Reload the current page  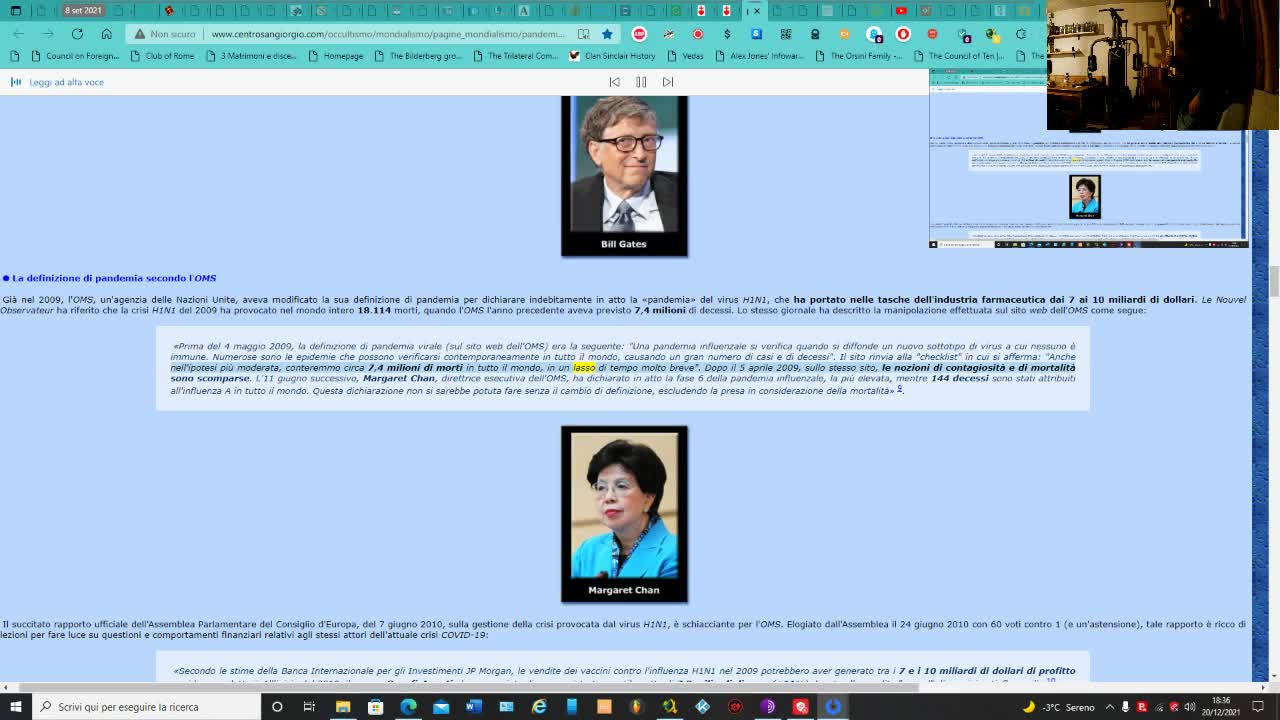[77, 34]
